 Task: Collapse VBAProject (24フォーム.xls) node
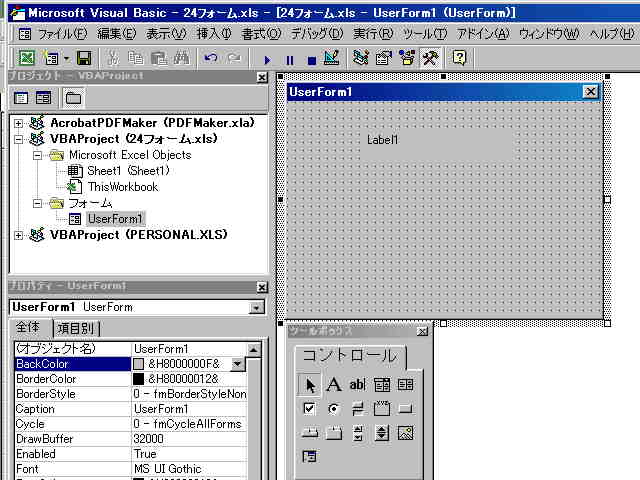[x=18, y=139]
